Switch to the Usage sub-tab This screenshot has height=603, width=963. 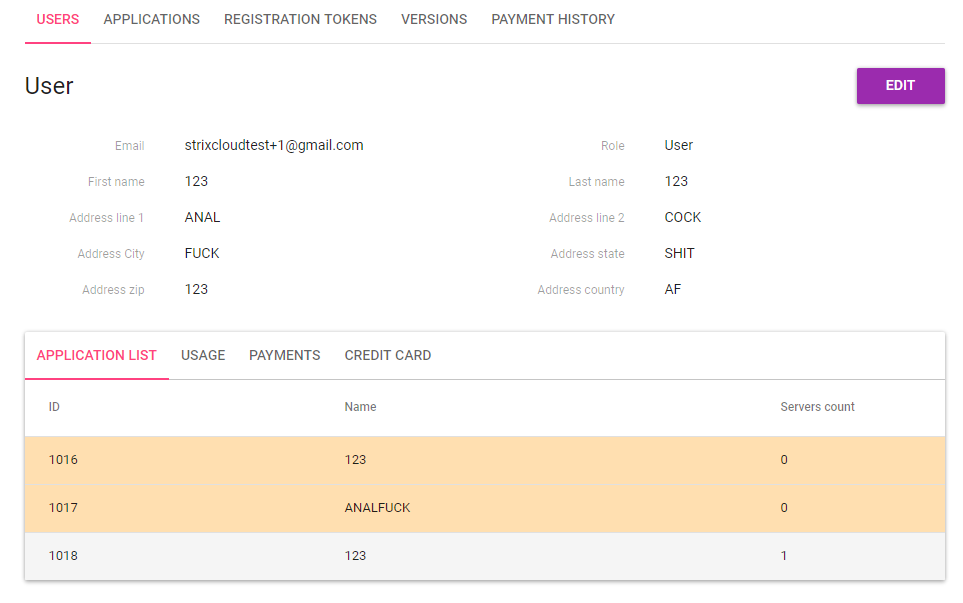point(203,356)
